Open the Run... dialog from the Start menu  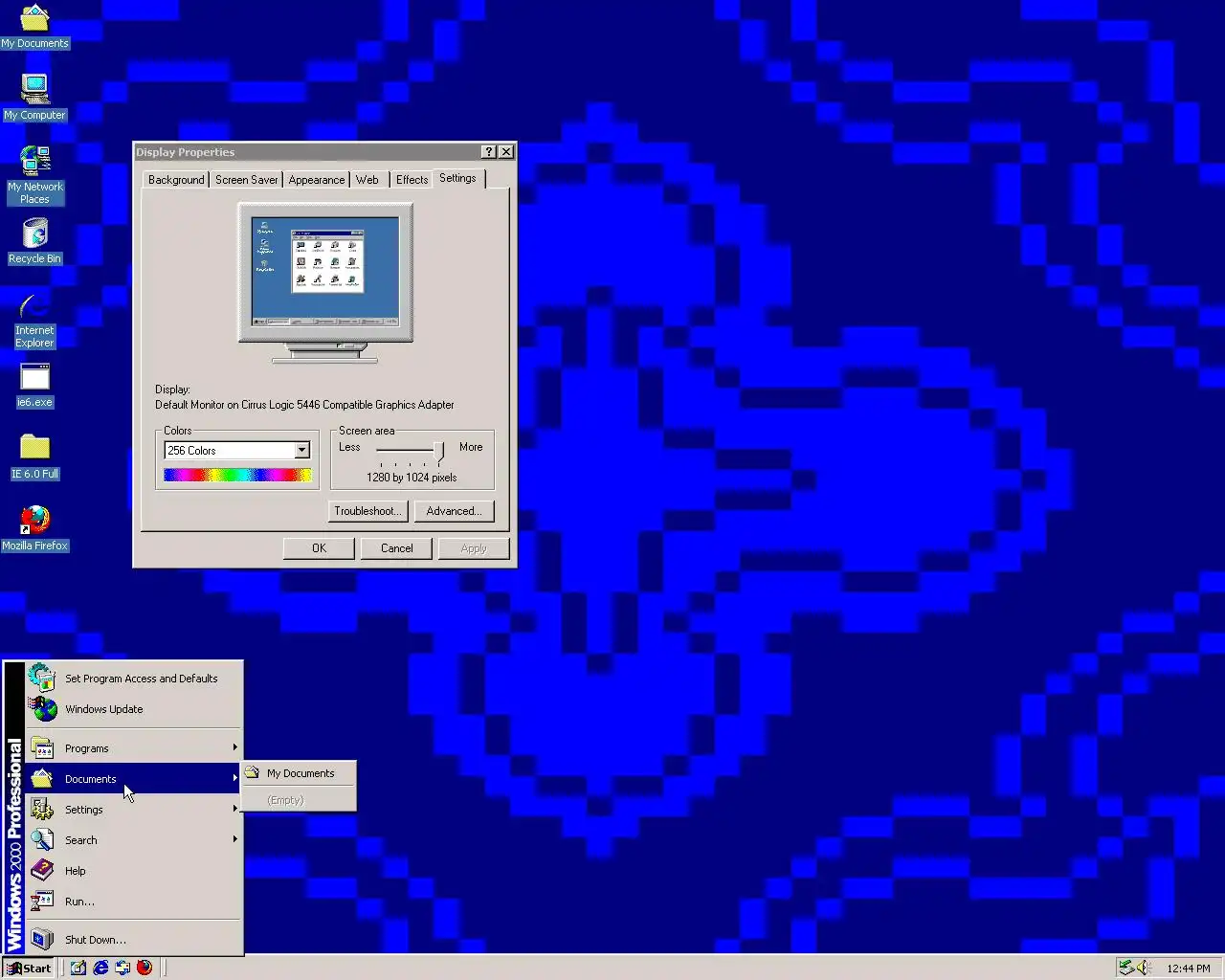coord(134,902)
